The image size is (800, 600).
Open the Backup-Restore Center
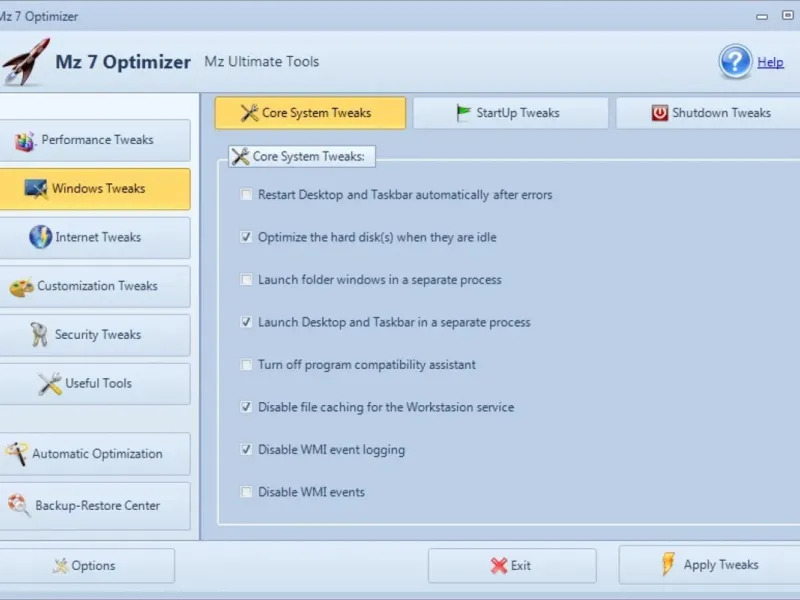pos(95,506)
